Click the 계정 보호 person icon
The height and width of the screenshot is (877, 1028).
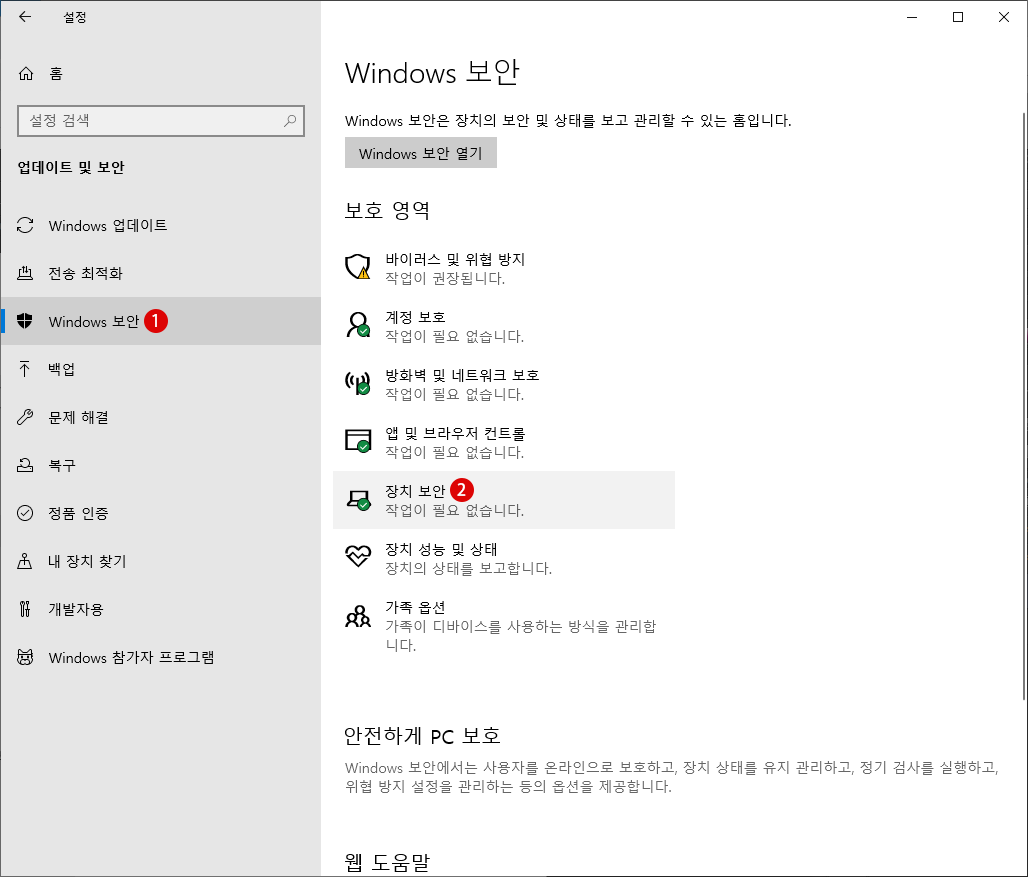click(358, 325)
